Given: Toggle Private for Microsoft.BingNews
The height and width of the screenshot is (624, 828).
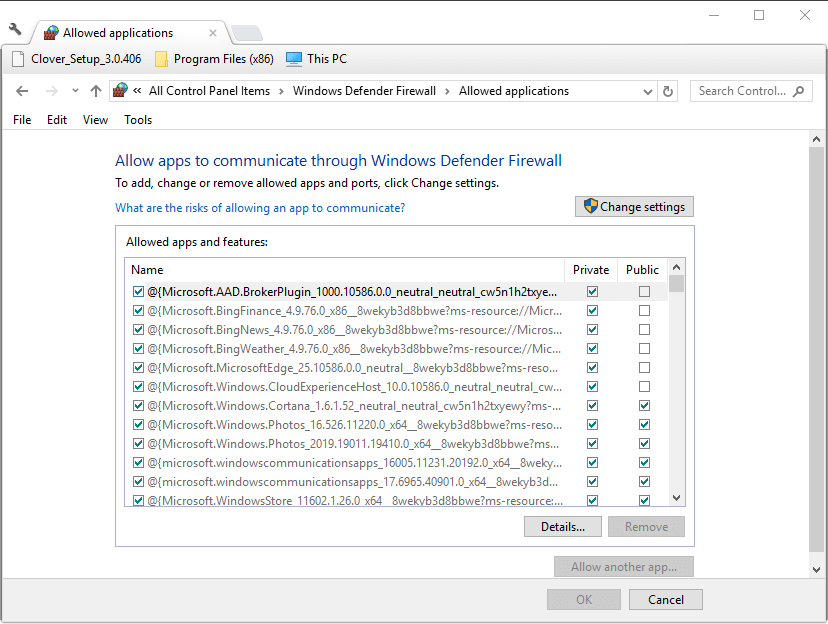Looking at the screenshot, I should (592, 329).
